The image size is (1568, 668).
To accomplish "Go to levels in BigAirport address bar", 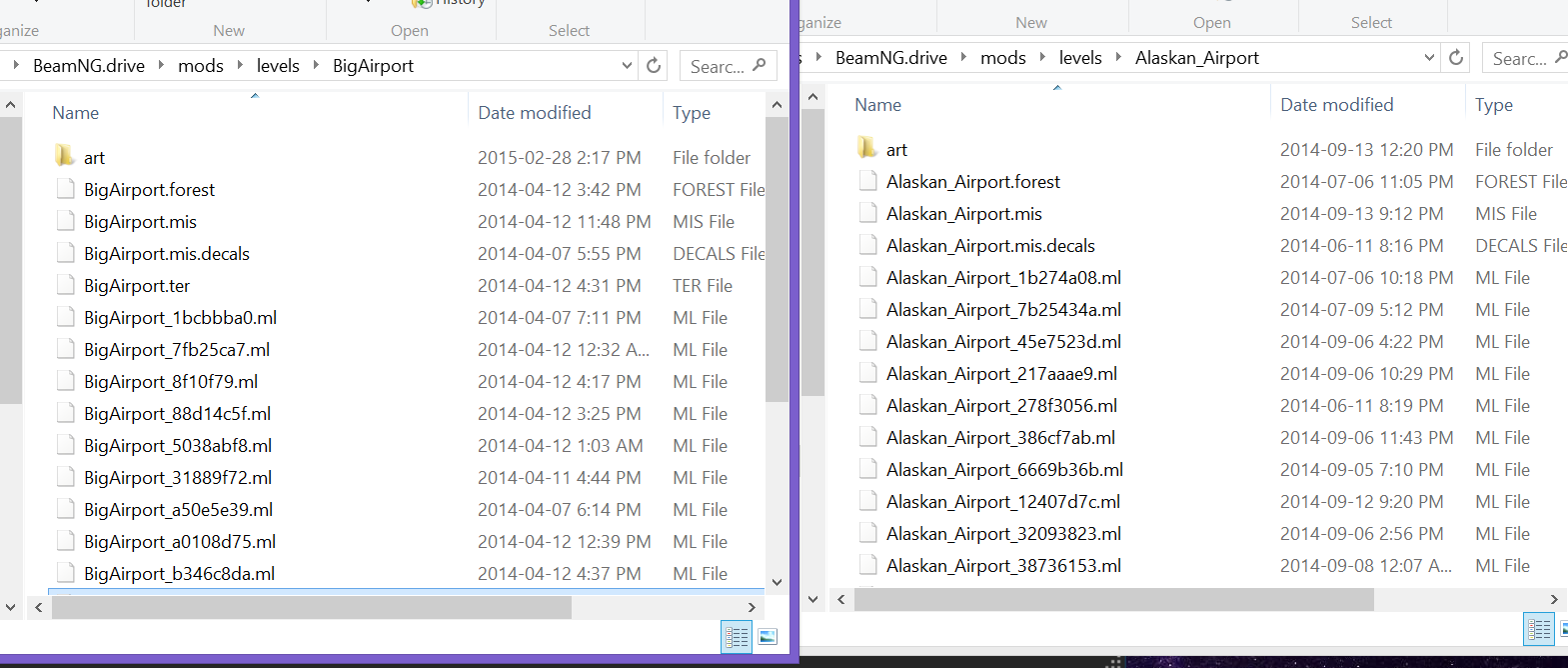I will pyautogui.click(x=278, y=66).
